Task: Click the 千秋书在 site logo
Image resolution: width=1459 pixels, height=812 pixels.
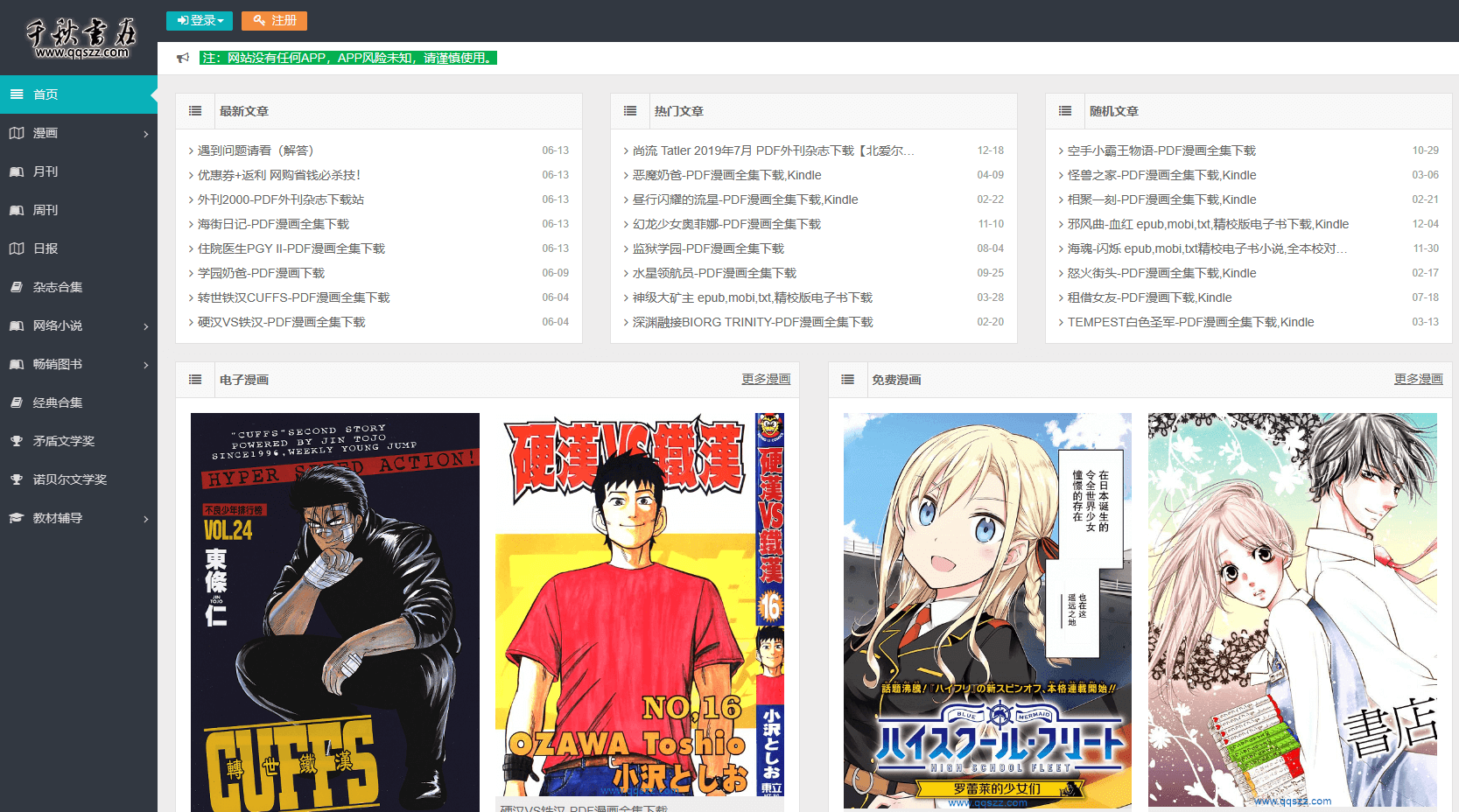Action: (x=81, y=38)
